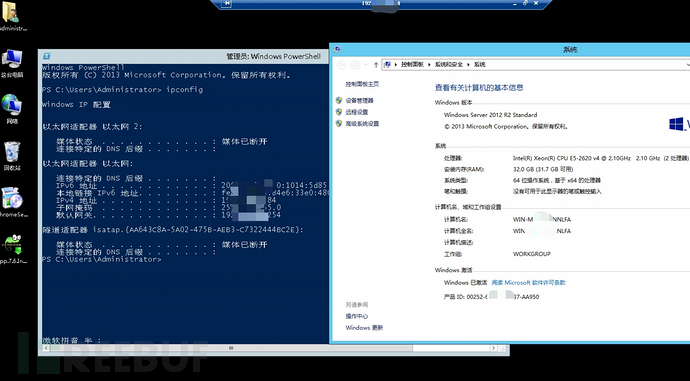The width and height of the screenshot is (690, 381).
Task: Click 阅读 Microsoft 软件许可条款 link
Action: 528,282
